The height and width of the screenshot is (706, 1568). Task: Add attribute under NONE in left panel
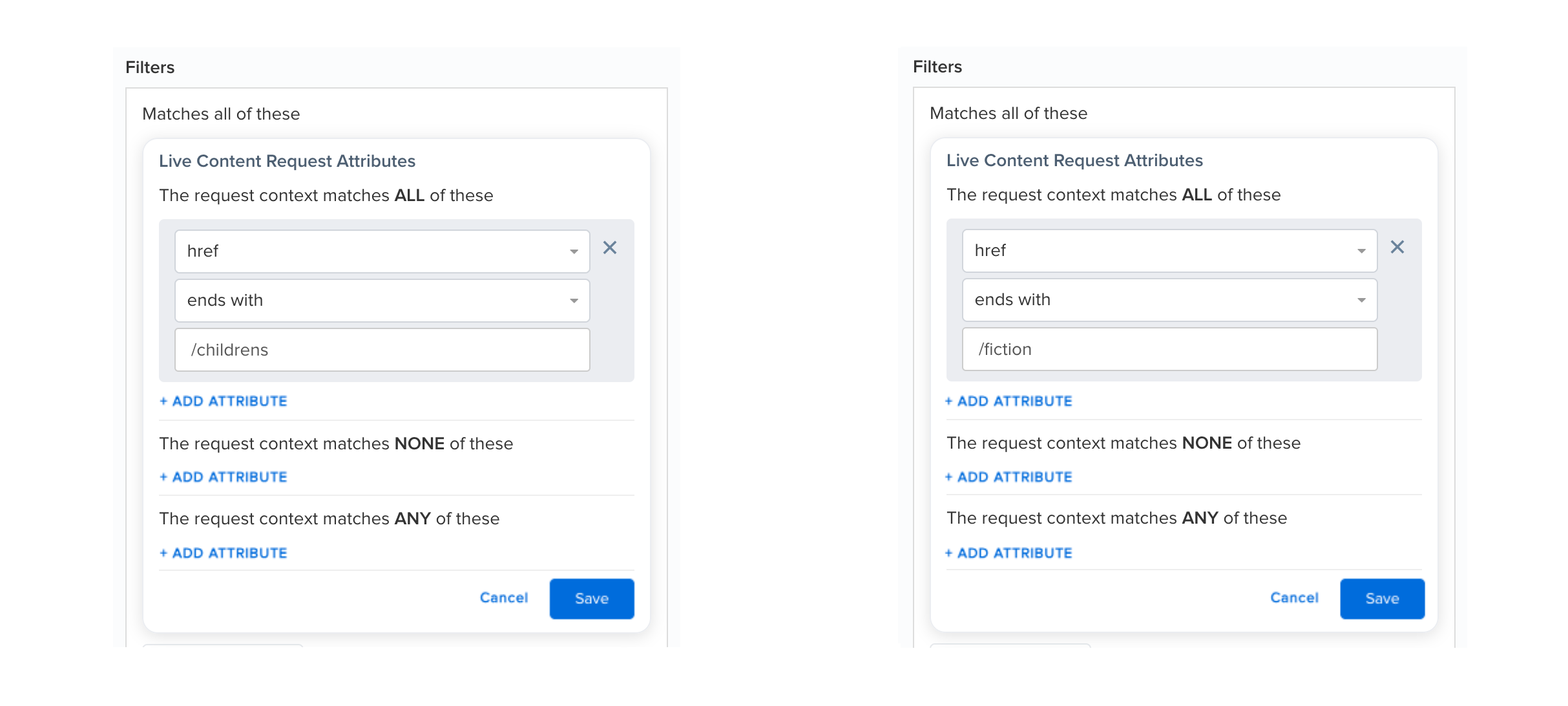(224, 477)
